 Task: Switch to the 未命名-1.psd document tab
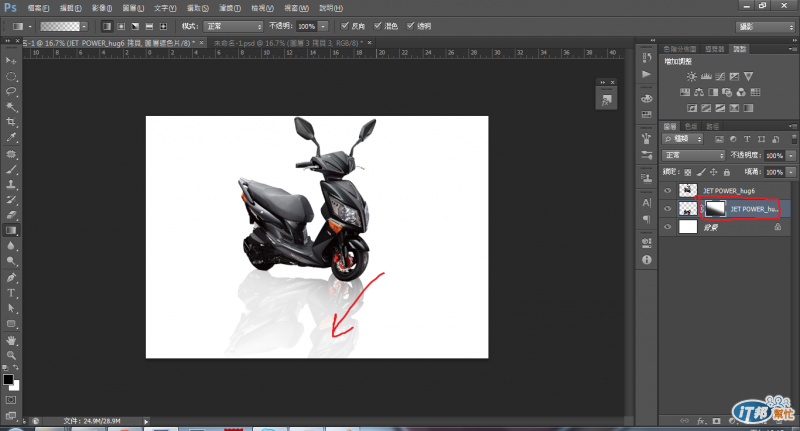tap(268, 44)
